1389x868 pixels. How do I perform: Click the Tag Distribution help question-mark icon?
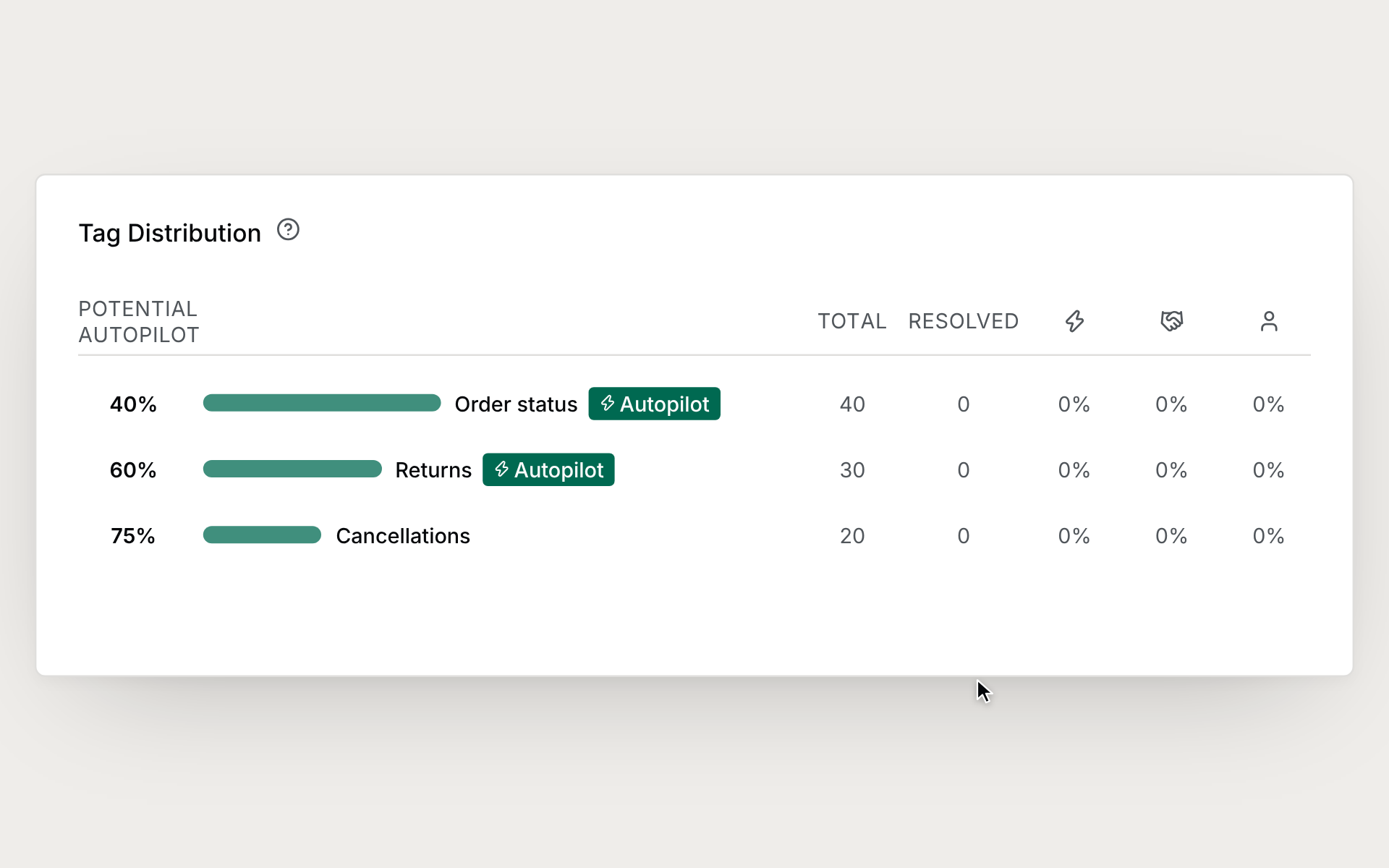coord(288,230)
